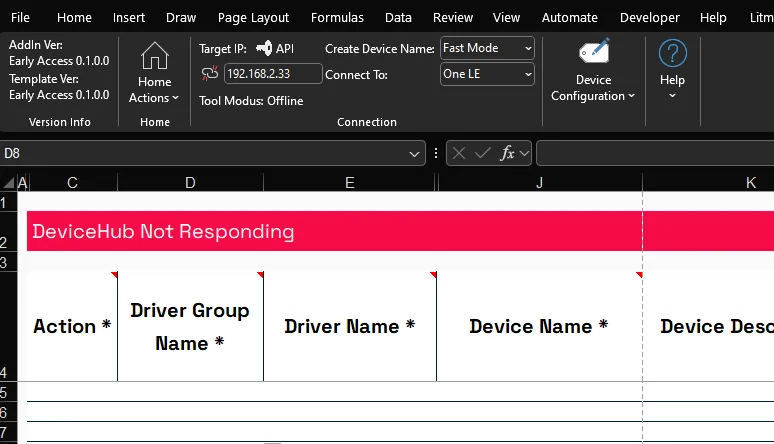Expand the fx function dropdown arrow

[x=524, y=154]
